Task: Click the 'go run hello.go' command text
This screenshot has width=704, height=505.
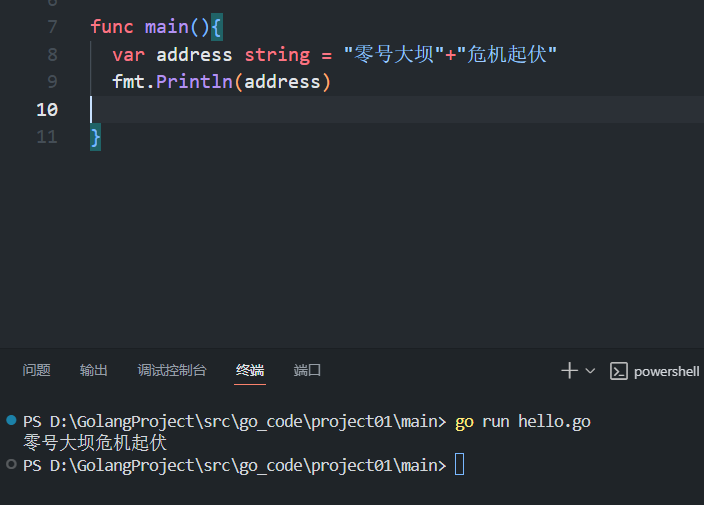Action: click(523, 422)
